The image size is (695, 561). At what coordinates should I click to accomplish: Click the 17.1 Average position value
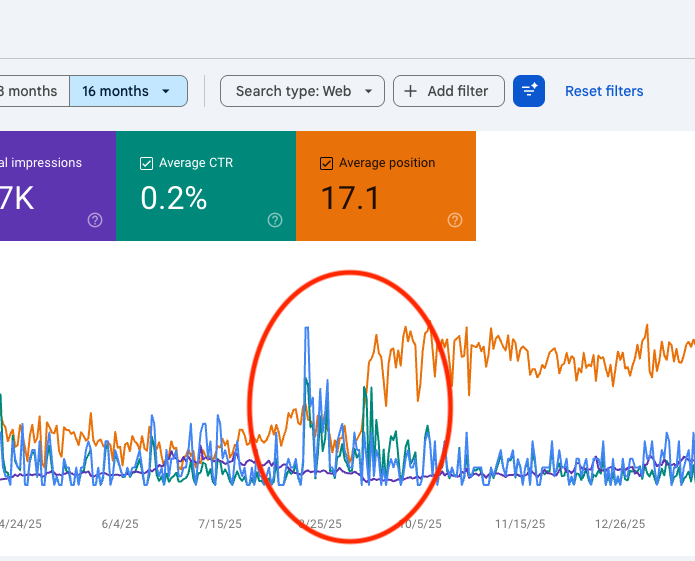pyautogui.click(x=350, y=198)
